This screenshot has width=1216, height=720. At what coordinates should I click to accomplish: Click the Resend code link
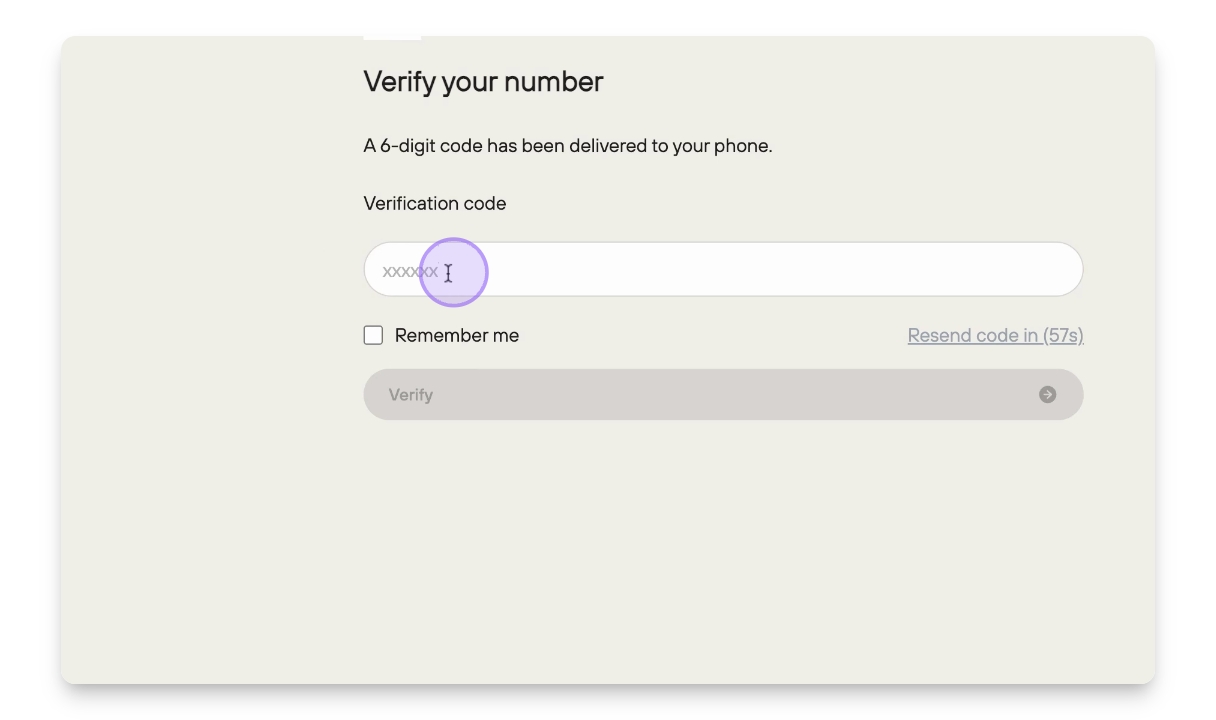pos(995,336)
